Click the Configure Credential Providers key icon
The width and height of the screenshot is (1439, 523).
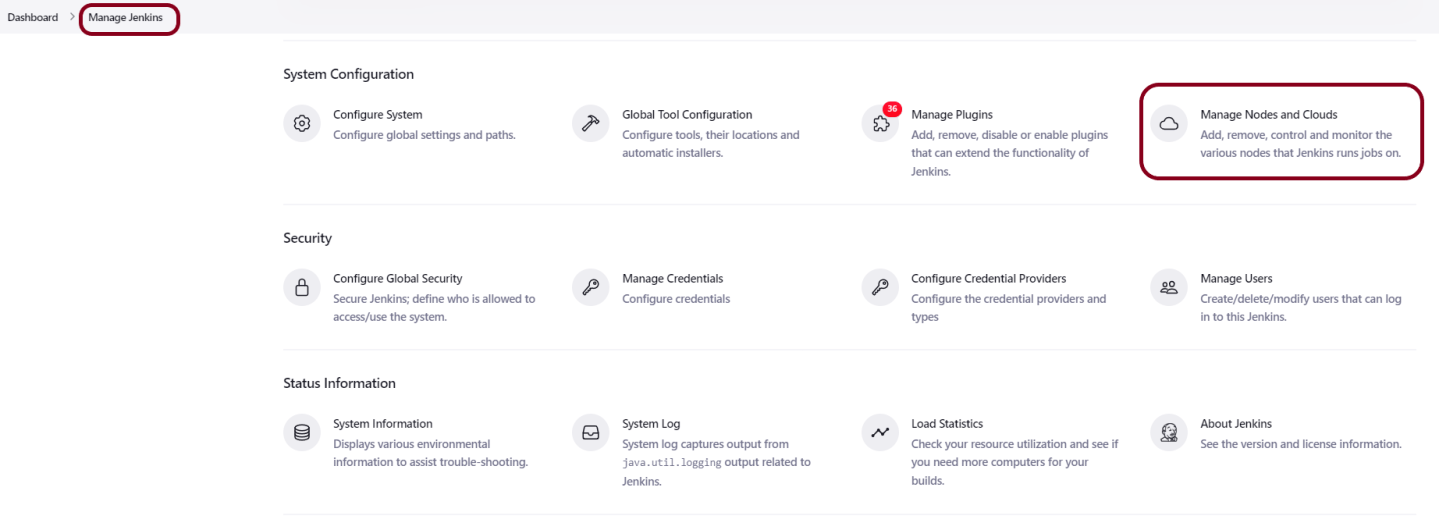[x=879, y=288]
